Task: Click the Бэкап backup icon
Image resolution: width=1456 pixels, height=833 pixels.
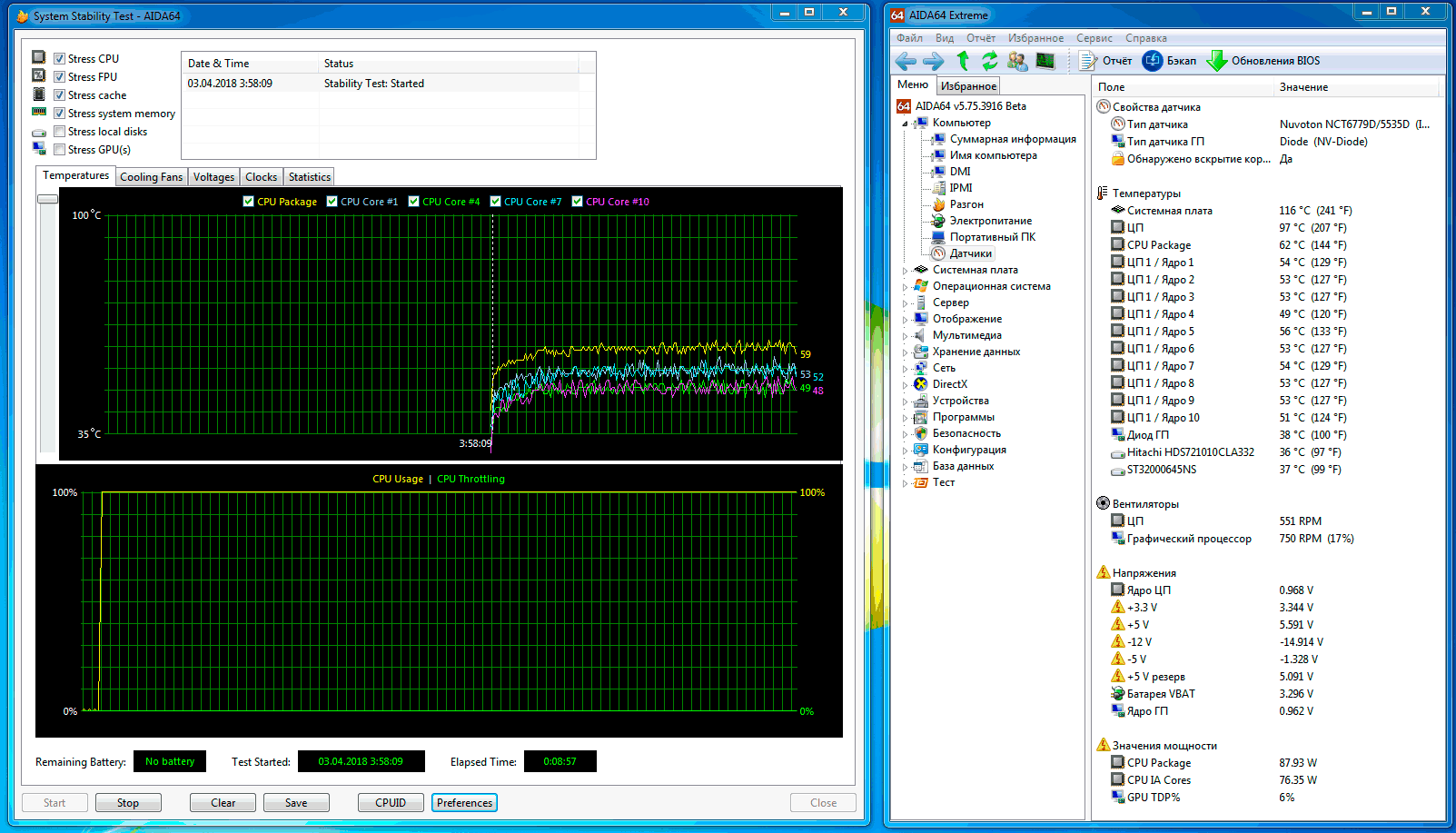Action: [x=1153, y=61]
